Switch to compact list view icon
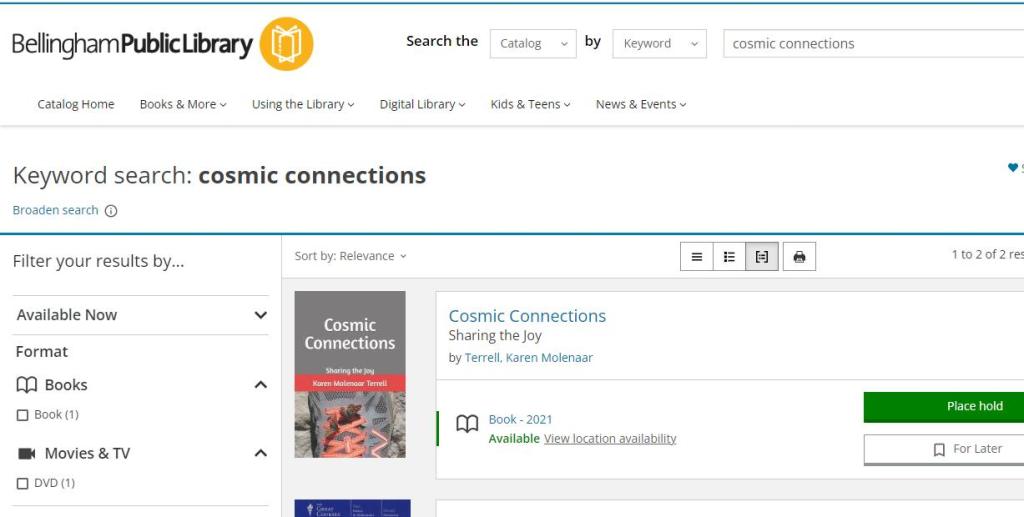The width and height of the screenshot is (1024, 517). (x=697, y=257)
